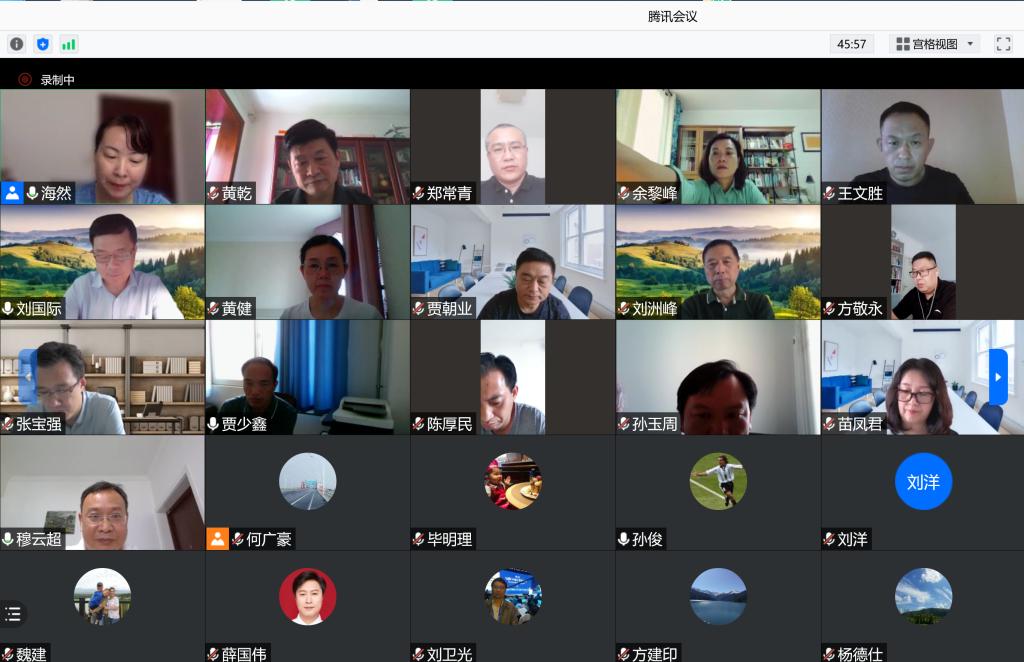Click the 刘国际 name label
1024x662 pixels.
coord(39,308)
